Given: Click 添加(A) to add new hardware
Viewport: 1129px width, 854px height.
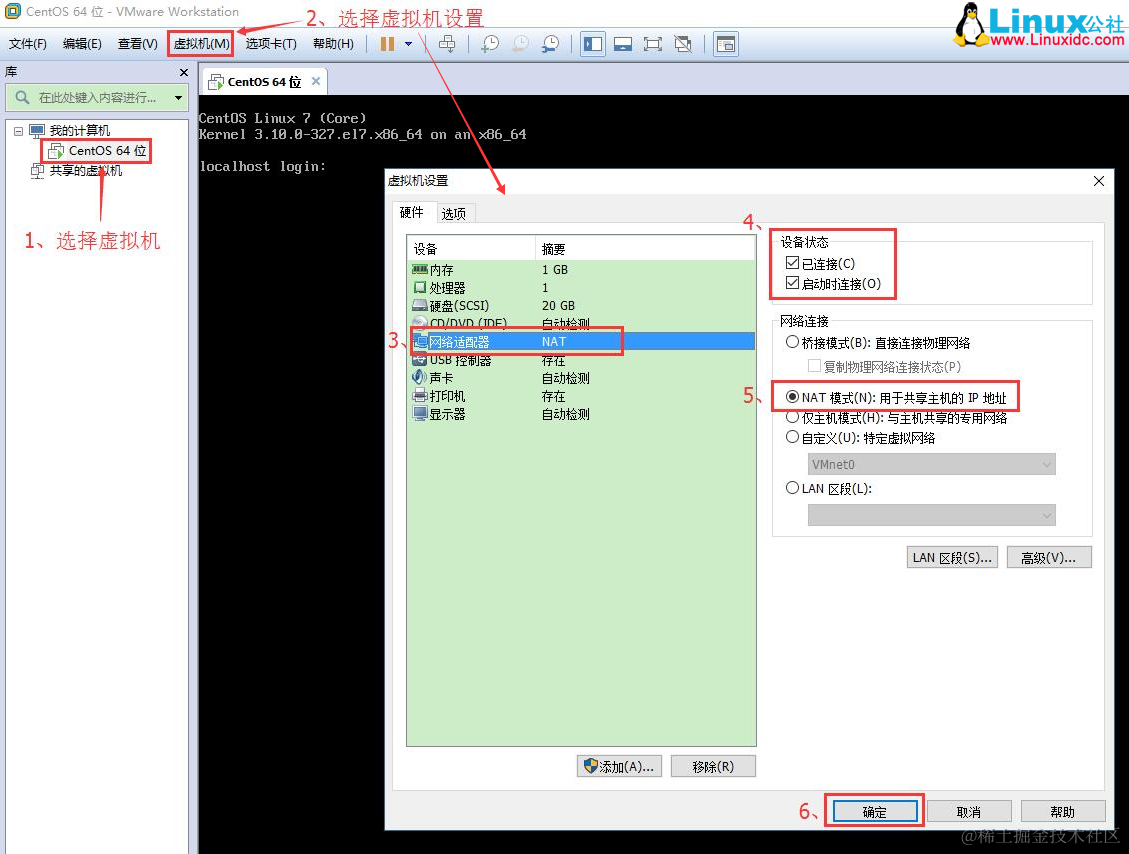Looking at the screenshot, I should [x=619, y=765].
